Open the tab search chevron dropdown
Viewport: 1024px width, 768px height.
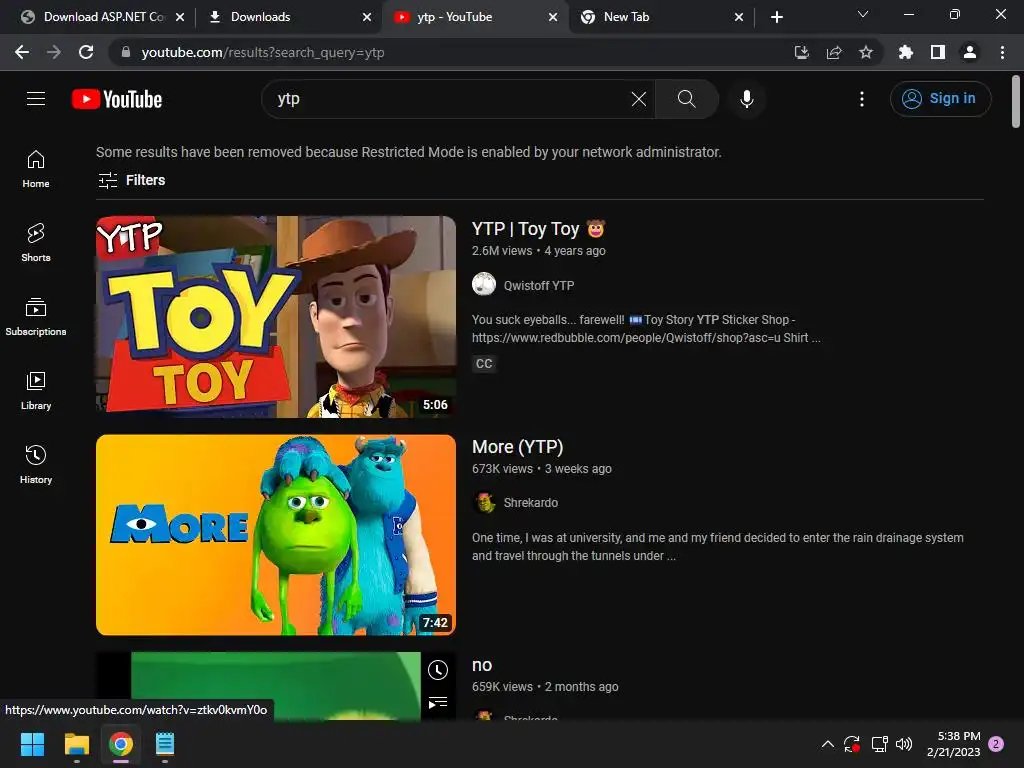point(863,14)
